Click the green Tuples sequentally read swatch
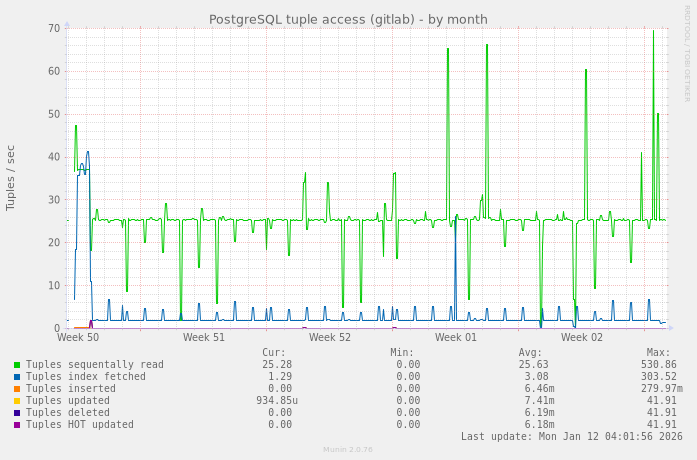This screenshot has width=697, height=460. pyautogui.click(x=17, y=365)
